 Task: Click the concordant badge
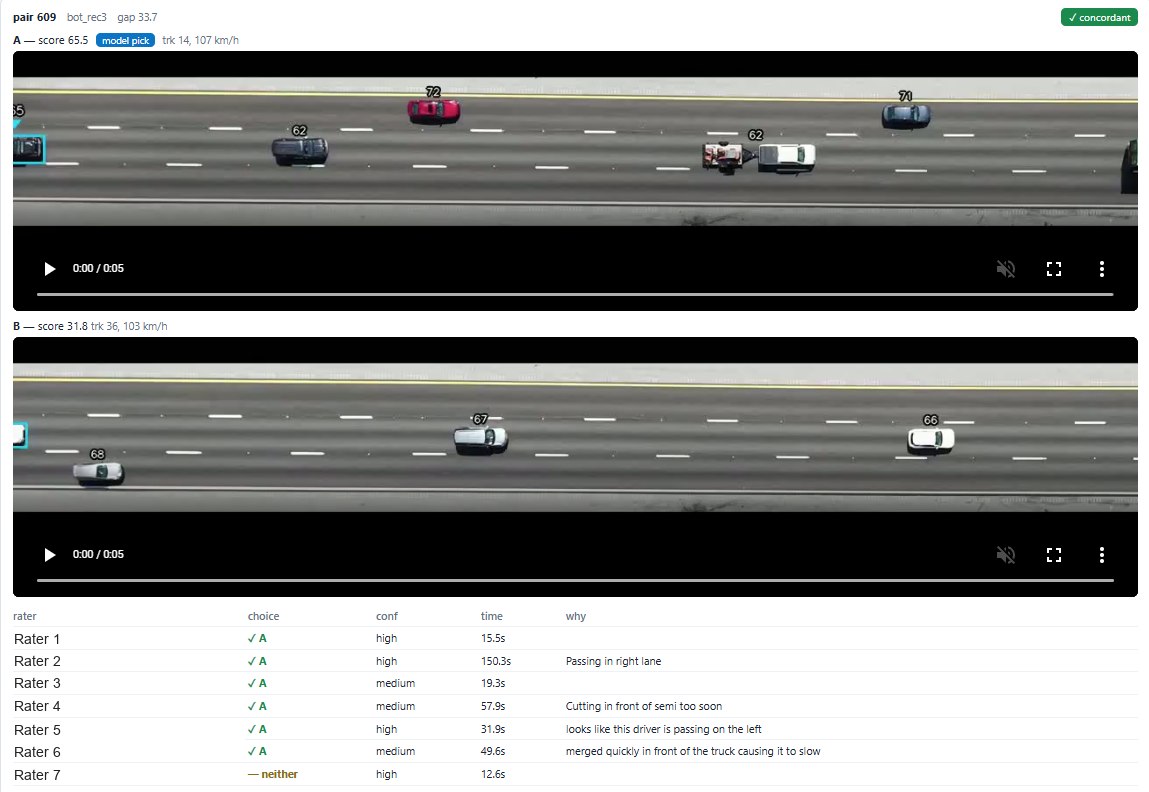coord(1099,18)
